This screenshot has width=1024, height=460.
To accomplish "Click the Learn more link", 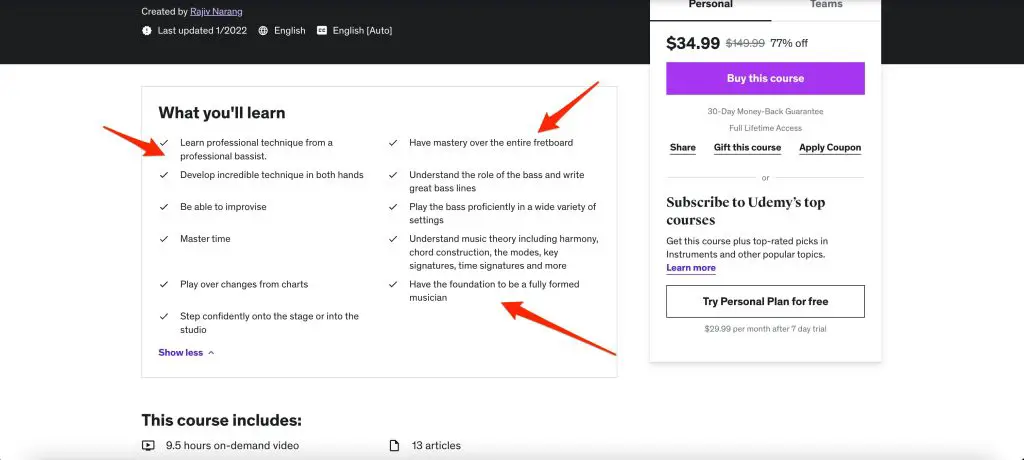I will tap(691, 268).
